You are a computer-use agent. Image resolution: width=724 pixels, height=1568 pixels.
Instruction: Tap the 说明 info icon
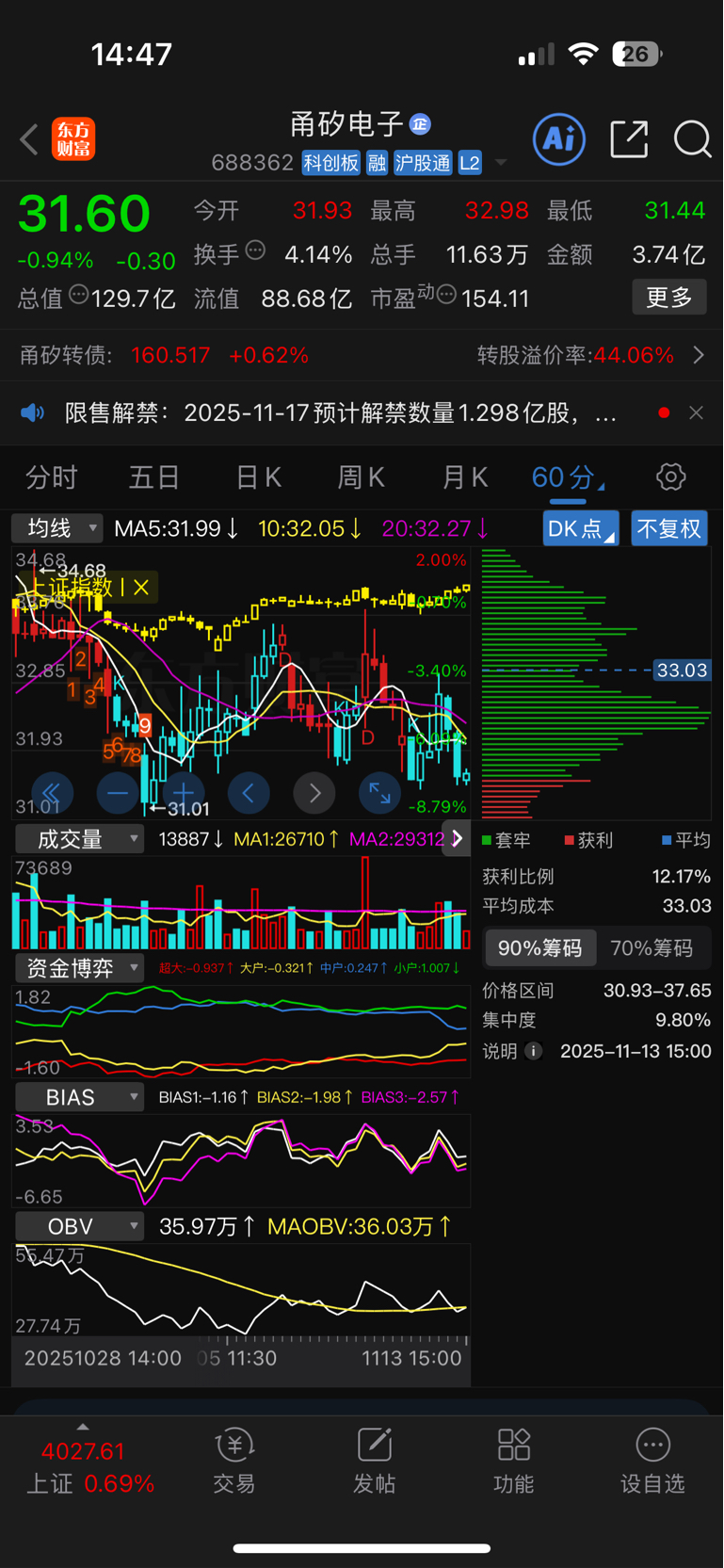pos(533,1051)
